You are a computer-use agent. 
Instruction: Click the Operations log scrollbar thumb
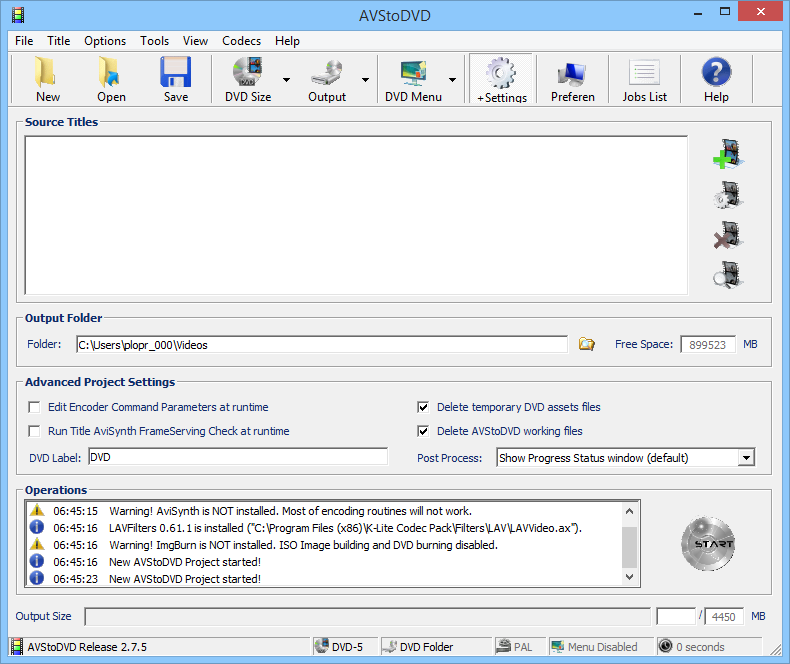point(629,547)
